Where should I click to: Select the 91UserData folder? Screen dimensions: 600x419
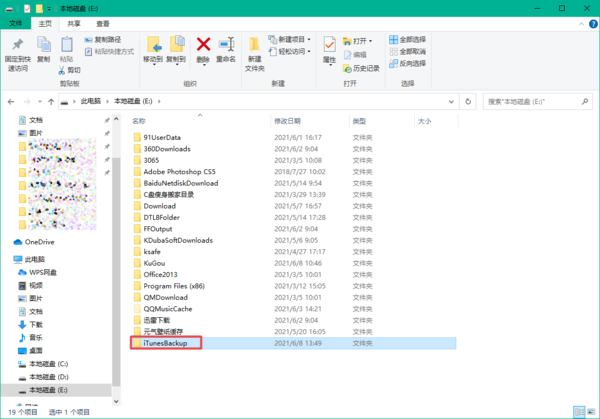pyautogui.click(x=162, y=137)
